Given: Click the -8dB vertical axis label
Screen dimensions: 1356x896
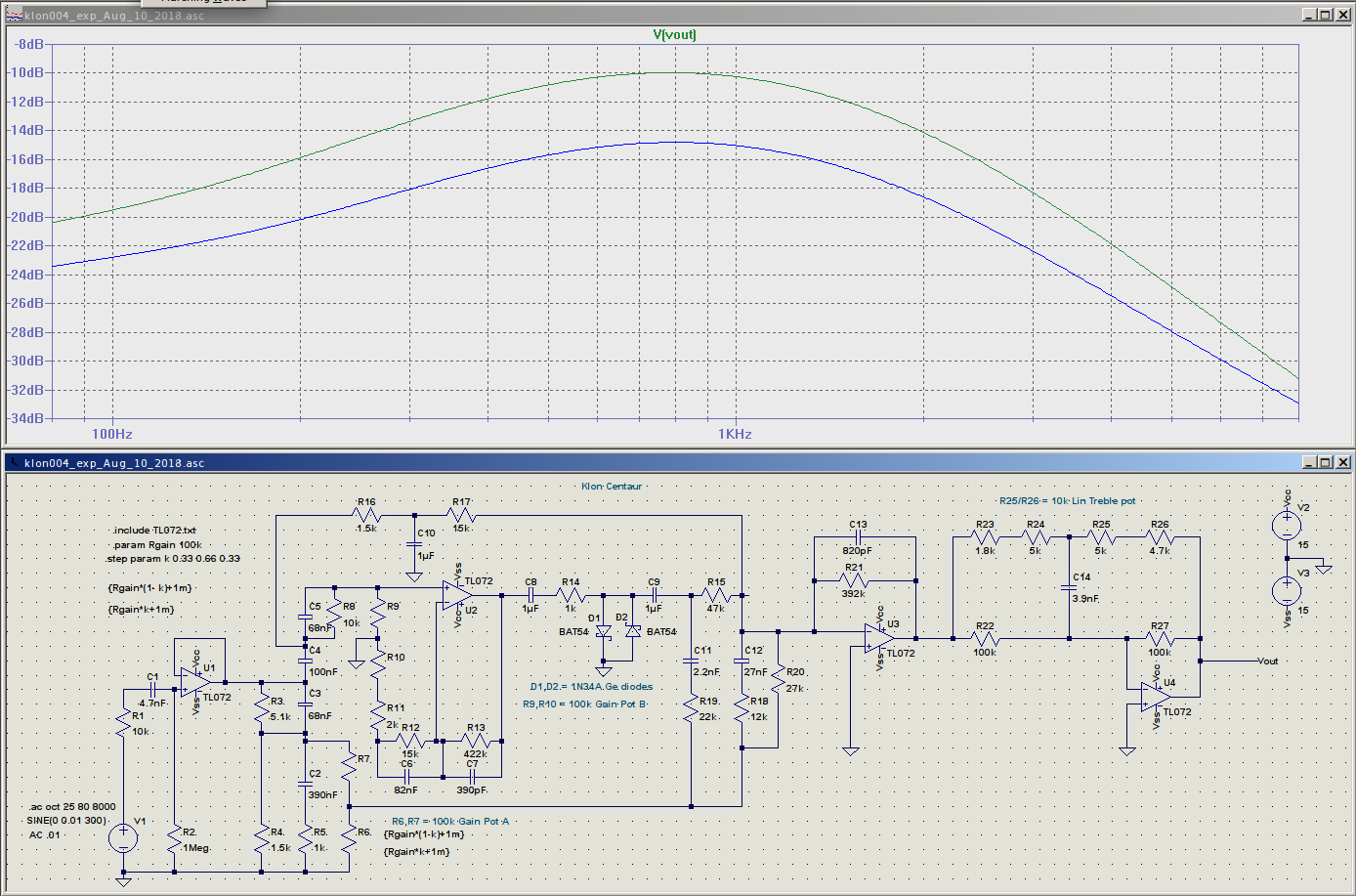Looking at the screenshot, I should click(x=29, y=44).
